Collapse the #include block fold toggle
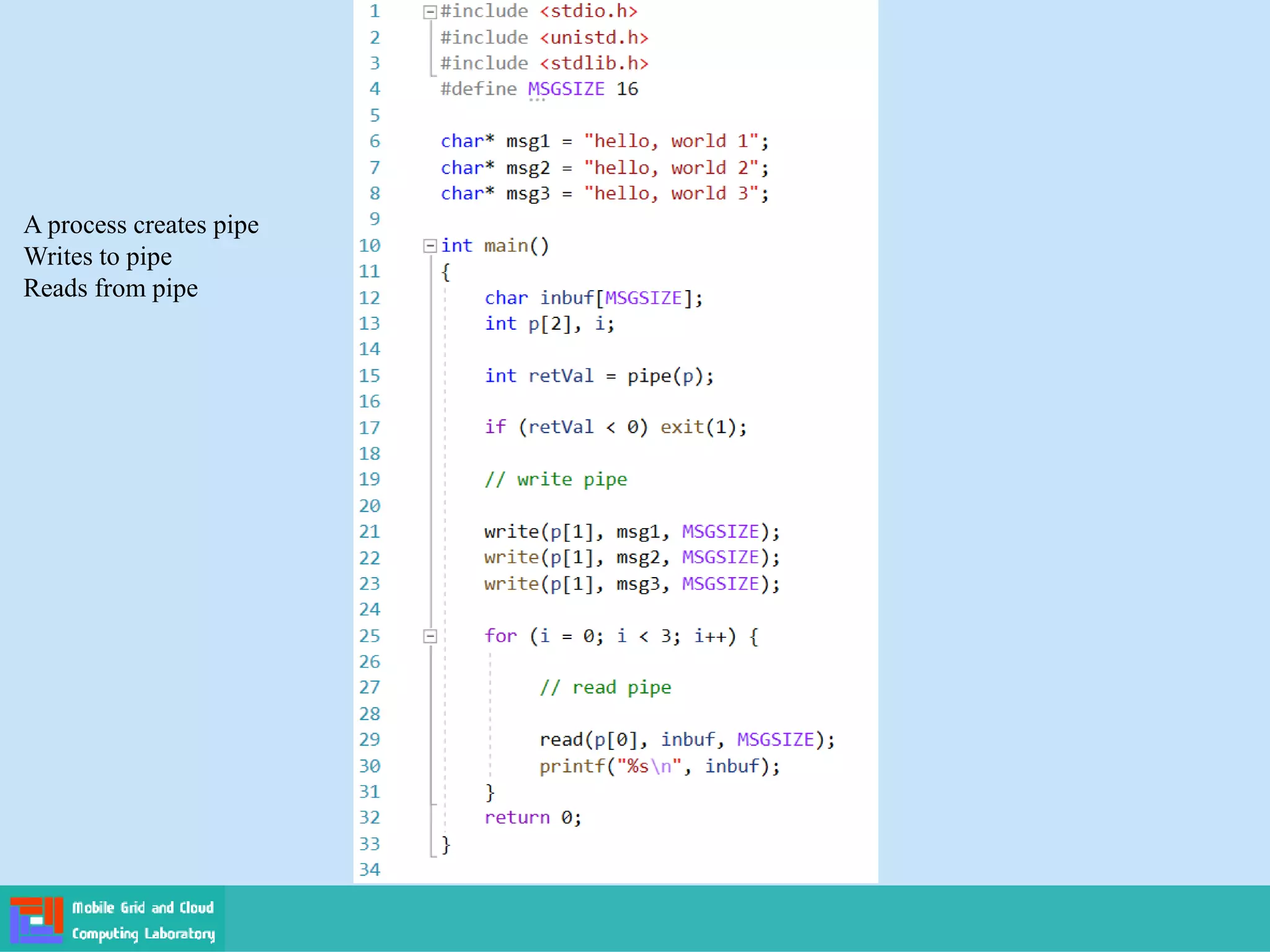The image size is (1270, 952). pos(430,12)
